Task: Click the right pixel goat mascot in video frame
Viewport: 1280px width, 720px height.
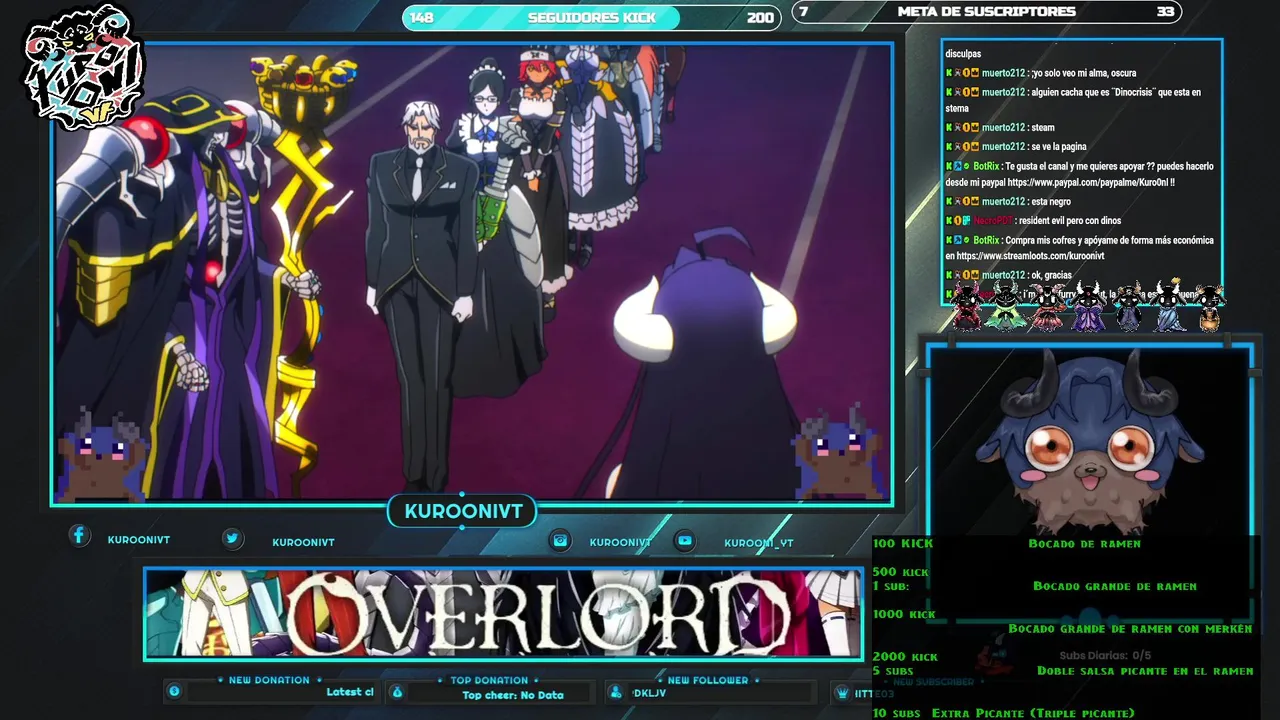Action: point(839,453)
